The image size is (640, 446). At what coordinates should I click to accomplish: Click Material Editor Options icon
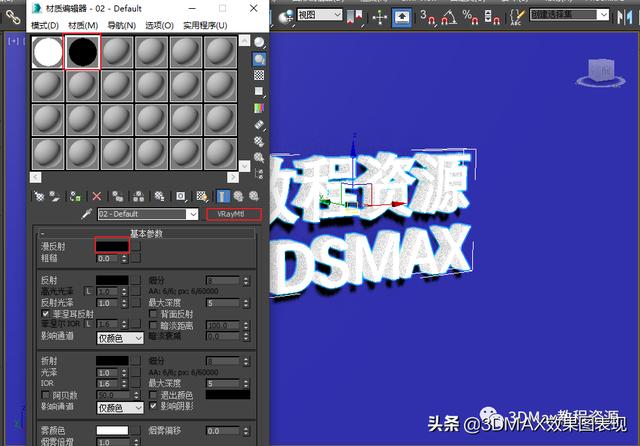[259, 141]
